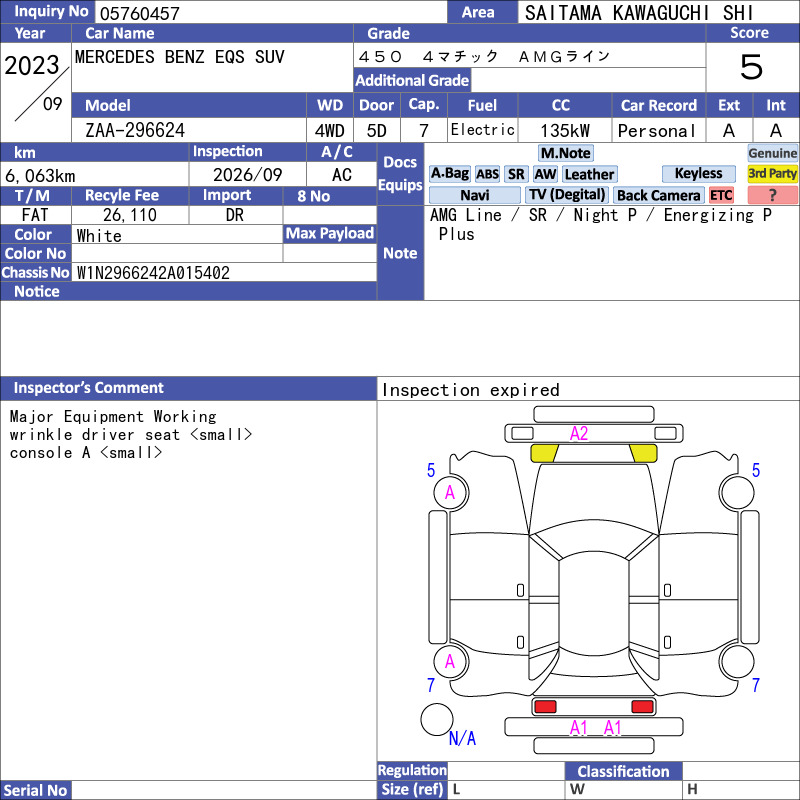Click the left yellow headlight on diagram
The width and height of the screenshot is (800, 800).
[x=544, y=453]
